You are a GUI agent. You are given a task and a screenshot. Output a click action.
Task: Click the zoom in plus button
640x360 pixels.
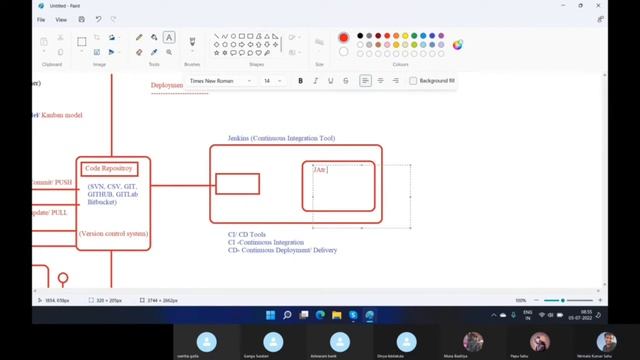tap(600, 300)
